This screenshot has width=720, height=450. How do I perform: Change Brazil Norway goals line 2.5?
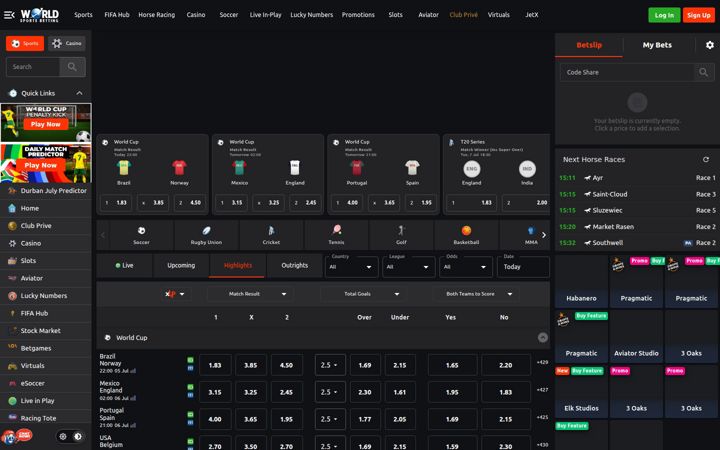coord(330,365)
